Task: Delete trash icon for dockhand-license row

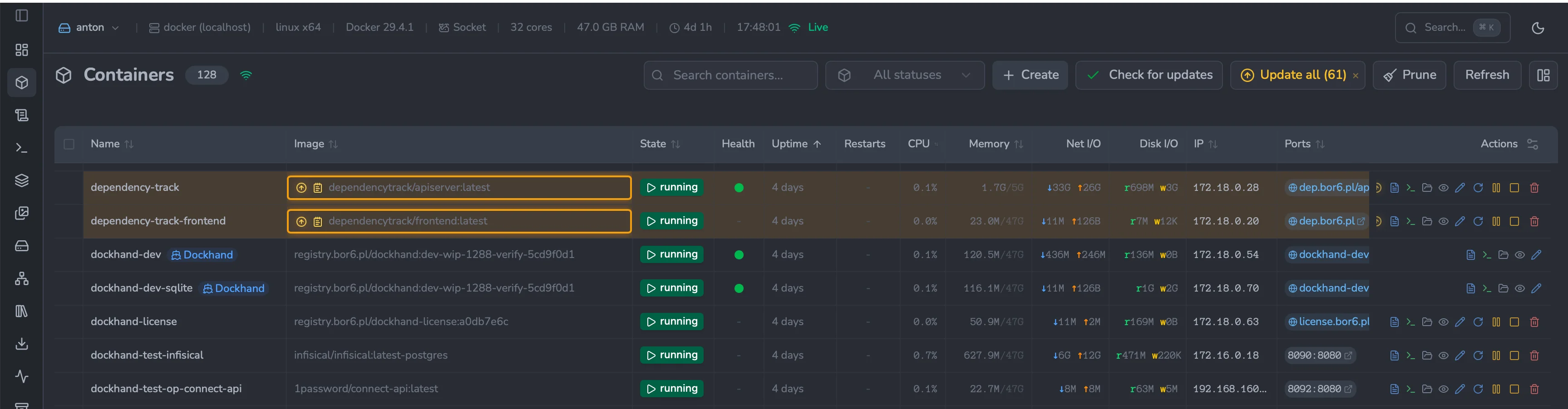Action: tap(1534, 322)
